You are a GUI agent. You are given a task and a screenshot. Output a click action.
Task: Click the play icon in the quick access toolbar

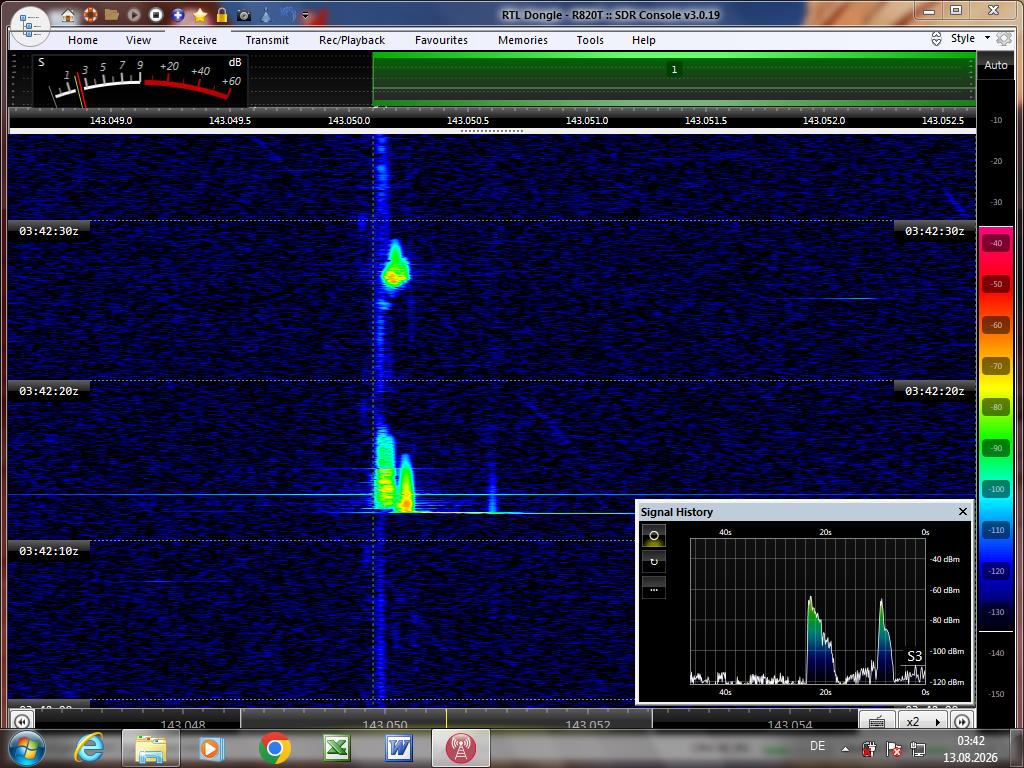coord(134,14)
